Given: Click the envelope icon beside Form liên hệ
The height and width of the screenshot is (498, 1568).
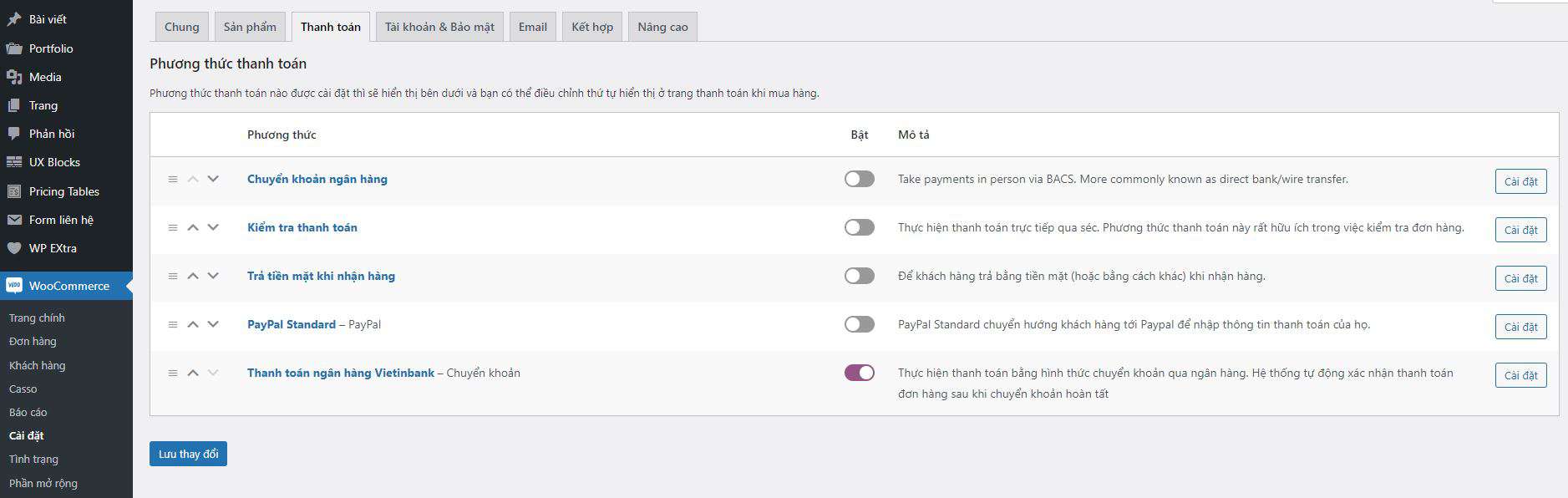Looking at the screenshot, I should point(14,220).
